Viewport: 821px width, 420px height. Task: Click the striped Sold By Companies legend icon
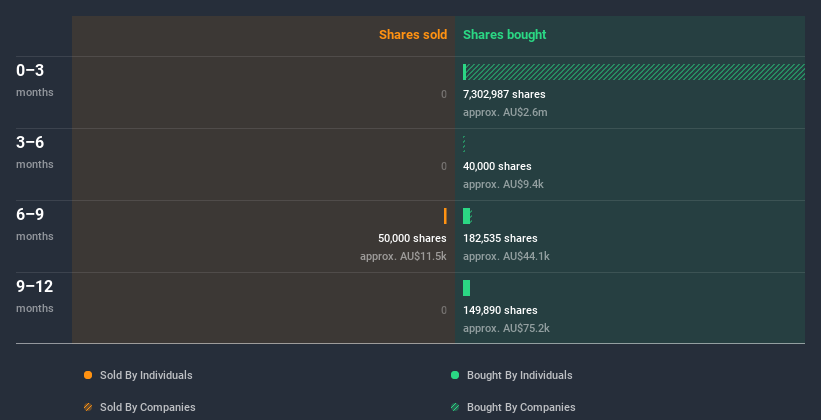coord(88,407)
